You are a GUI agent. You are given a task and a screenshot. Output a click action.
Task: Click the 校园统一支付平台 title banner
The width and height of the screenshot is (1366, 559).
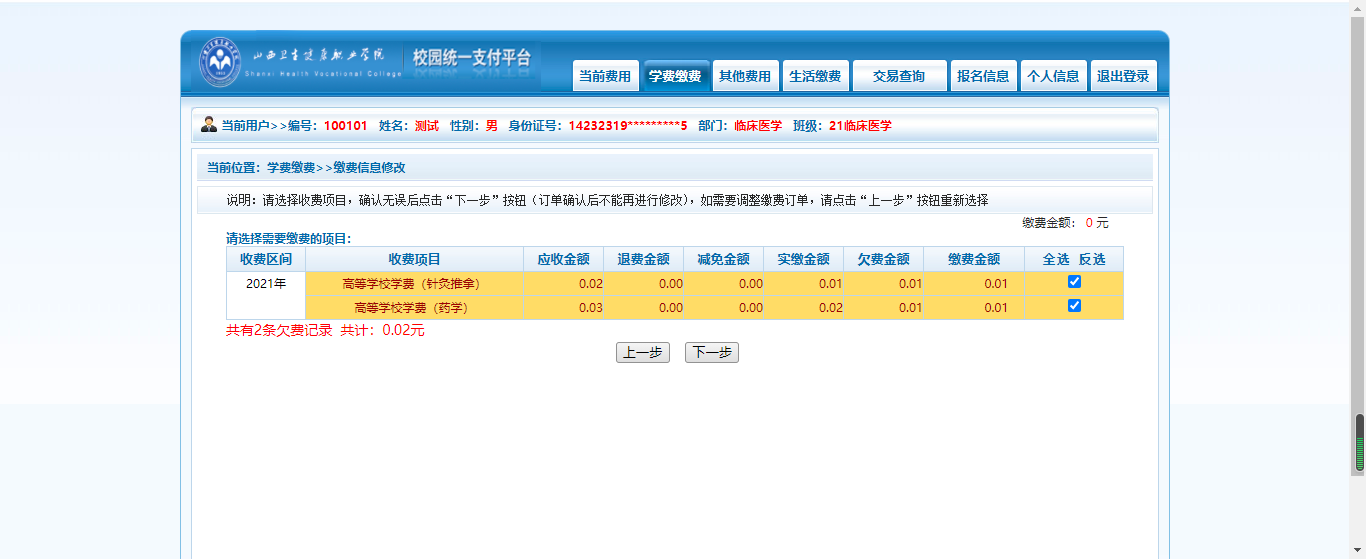tap(472, 58)
